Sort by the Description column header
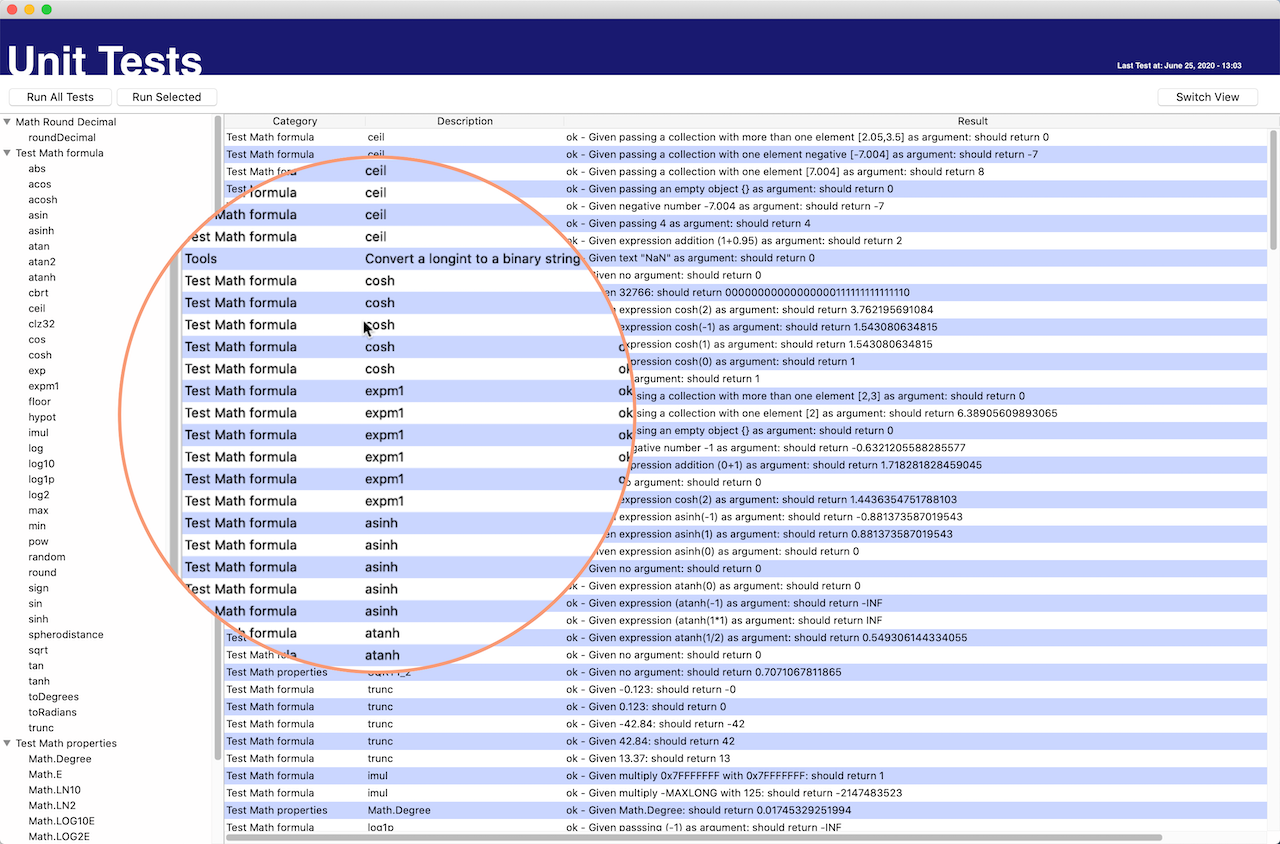This screenshot has height=844, width=1280. pos(465,121)
